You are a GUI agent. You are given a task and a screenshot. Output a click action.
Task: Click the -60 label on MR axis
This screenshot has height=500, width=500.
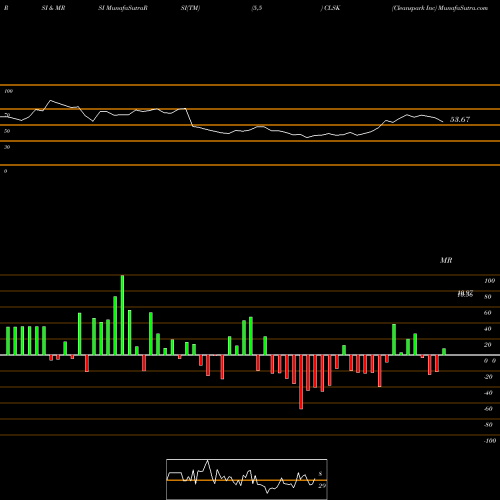(x=488, y=409)
